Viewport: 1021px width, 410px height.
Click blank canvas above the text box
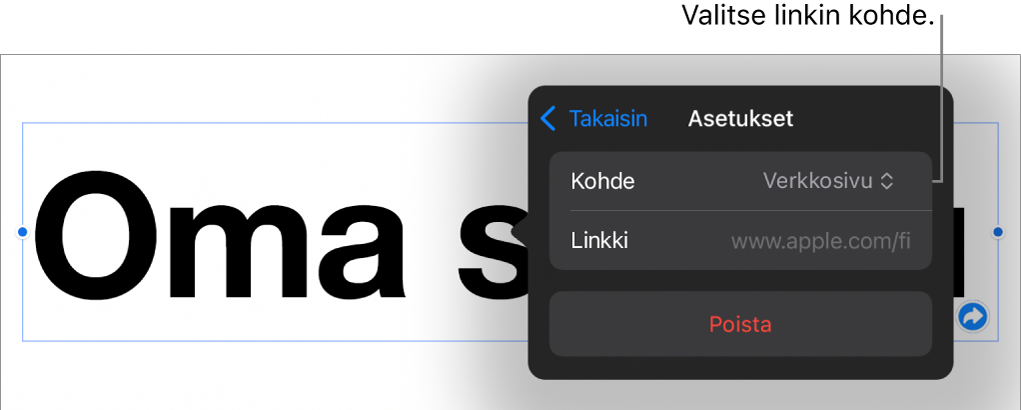tap(250, 88)
